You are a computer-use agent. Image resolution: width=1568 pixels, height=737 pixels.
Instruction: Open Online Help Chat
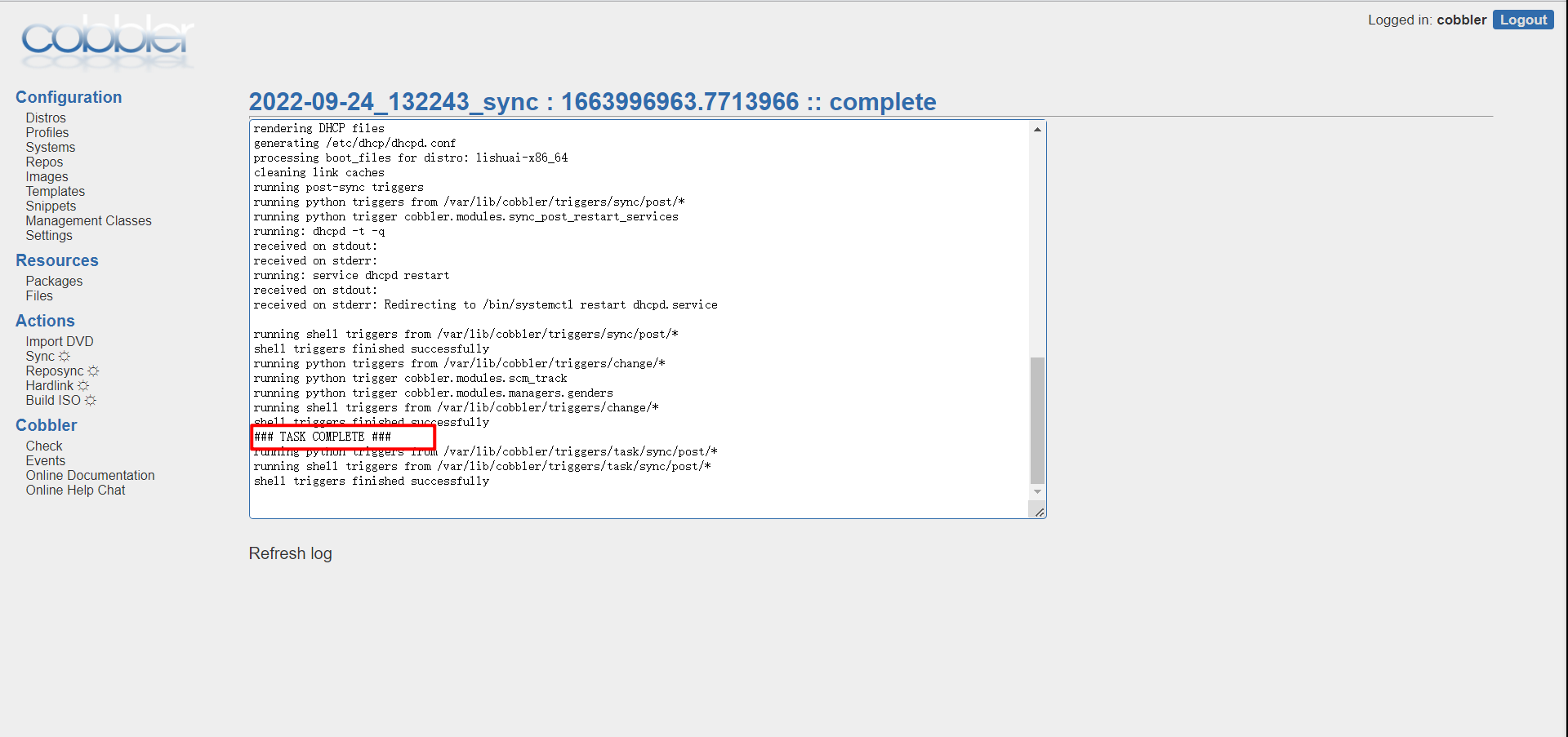[x=75, y=491]
